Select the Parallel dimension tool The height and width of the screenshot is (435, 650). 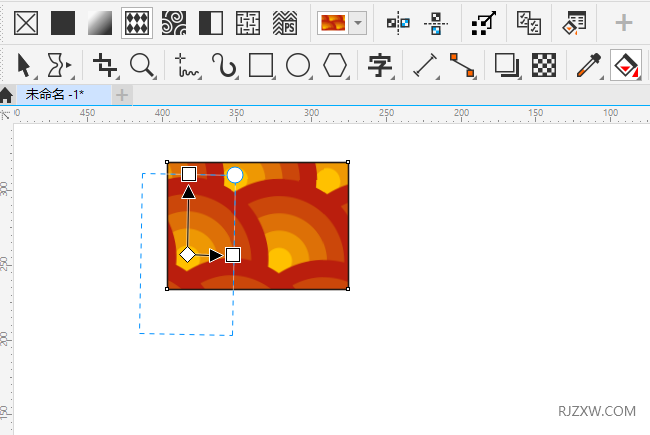425,66
